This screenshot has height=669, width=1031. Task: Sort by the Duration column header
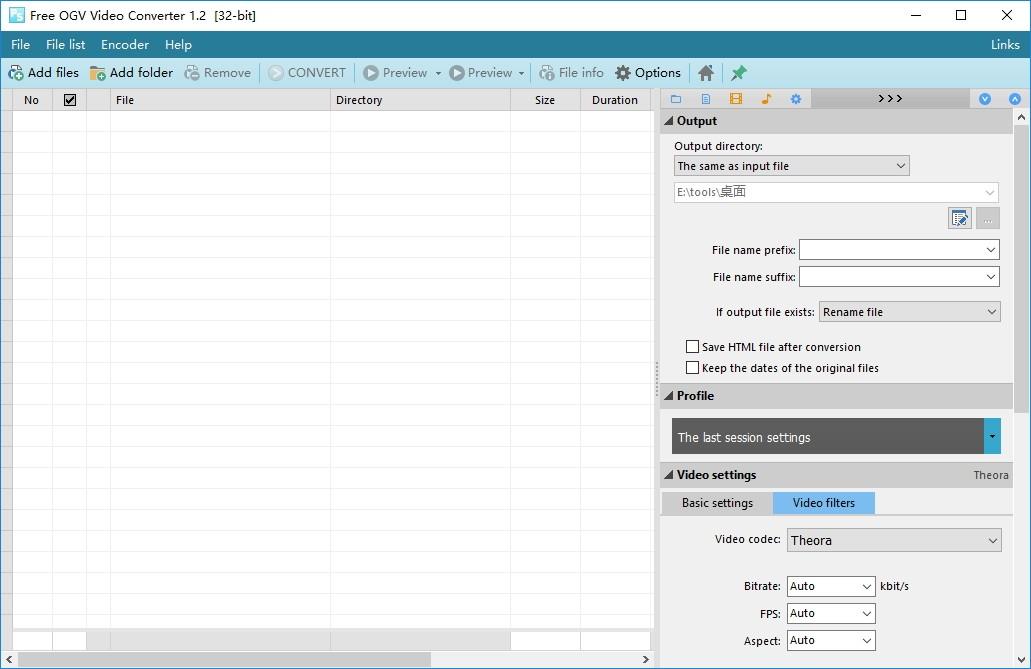tap(615, 100)
